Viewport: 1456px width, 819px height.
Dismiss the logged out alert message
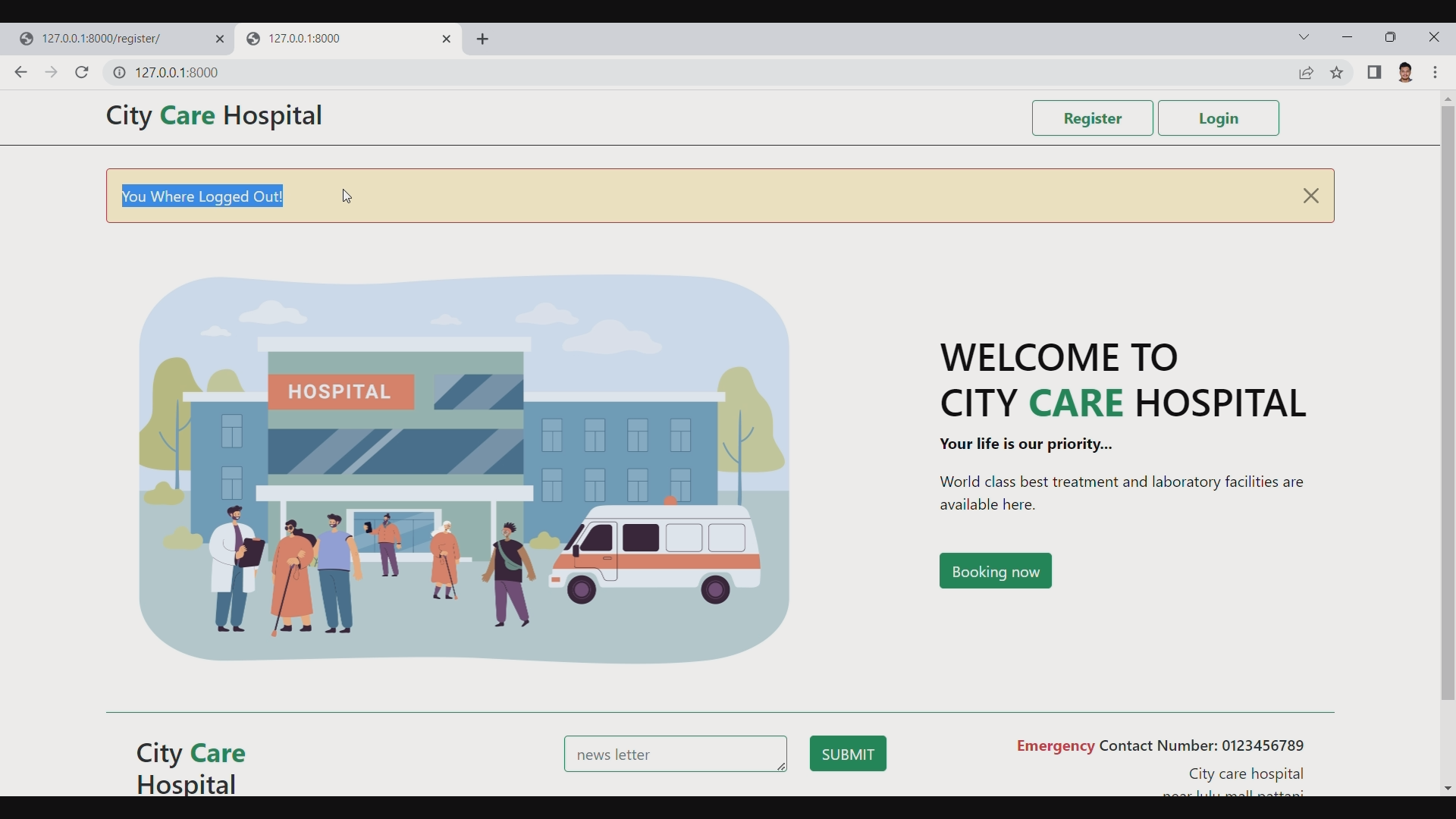[1310, 196]
